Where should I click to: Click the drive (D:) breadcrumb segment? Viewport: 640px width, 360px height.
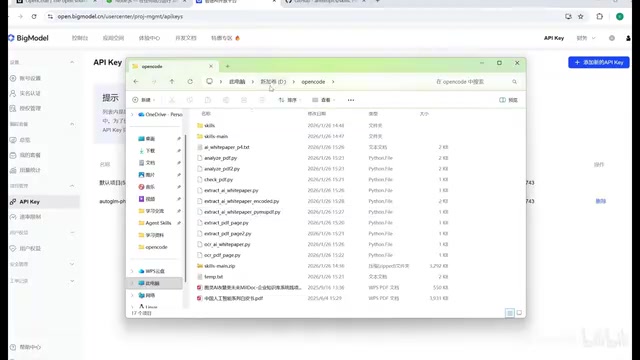tap(273, 82)
